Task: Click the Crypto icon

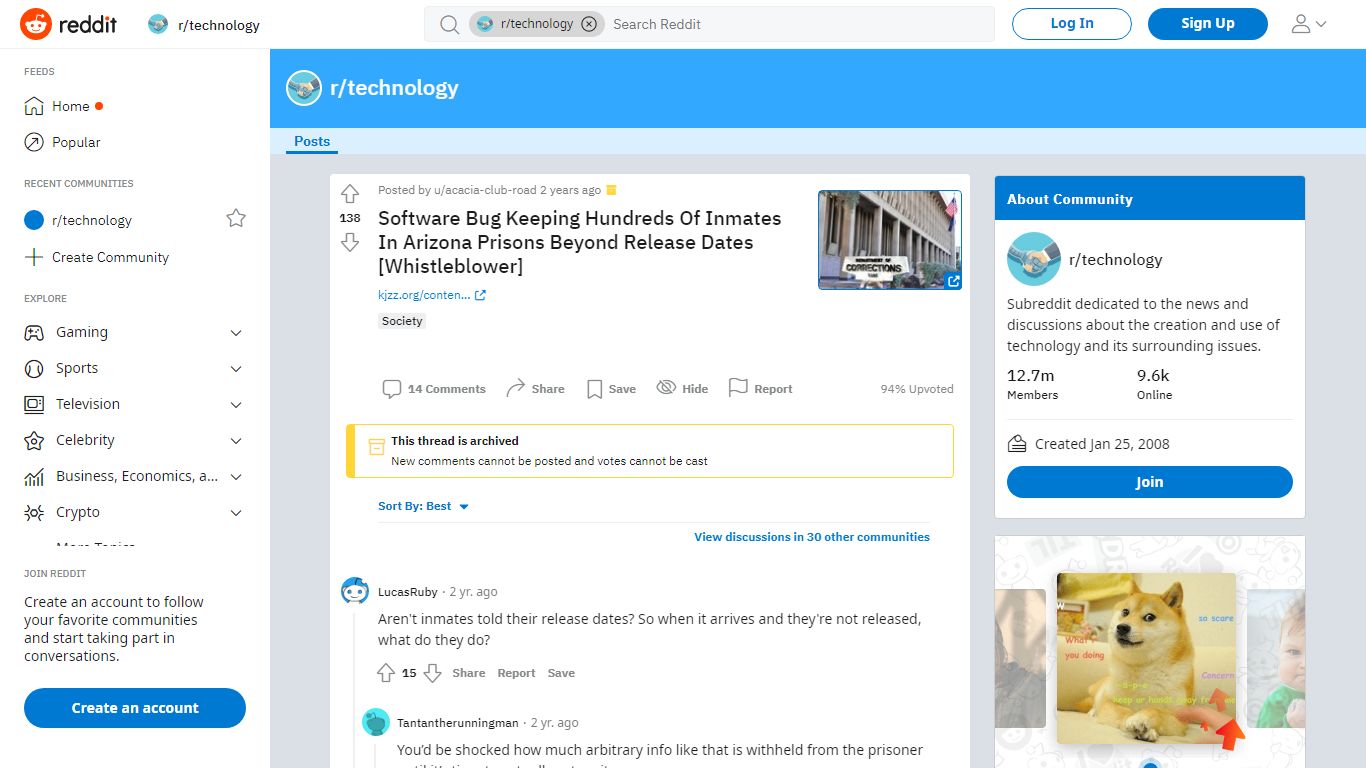Action: 34,513
